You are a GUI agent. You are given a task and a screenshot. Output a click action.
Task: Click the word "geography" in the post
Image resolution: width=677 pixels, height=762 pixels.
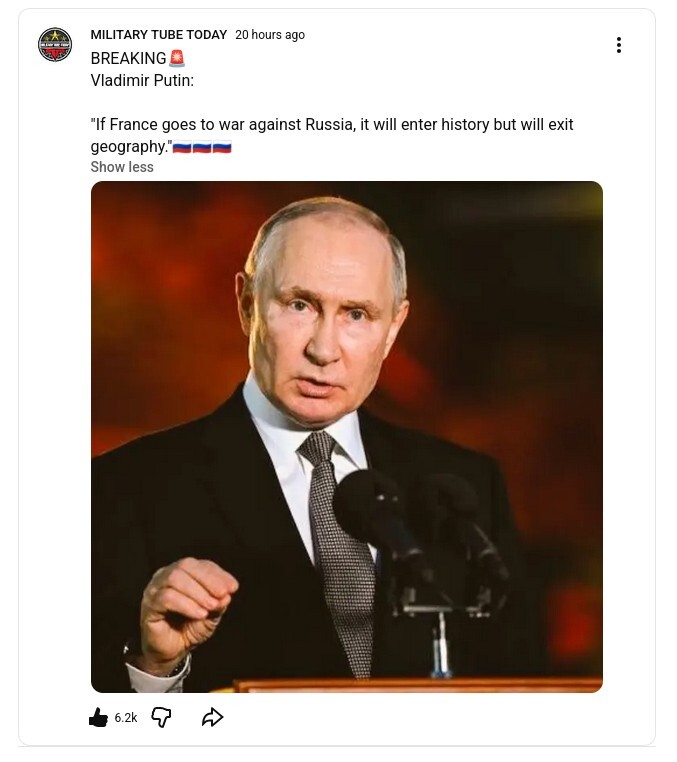pos(128,146)
